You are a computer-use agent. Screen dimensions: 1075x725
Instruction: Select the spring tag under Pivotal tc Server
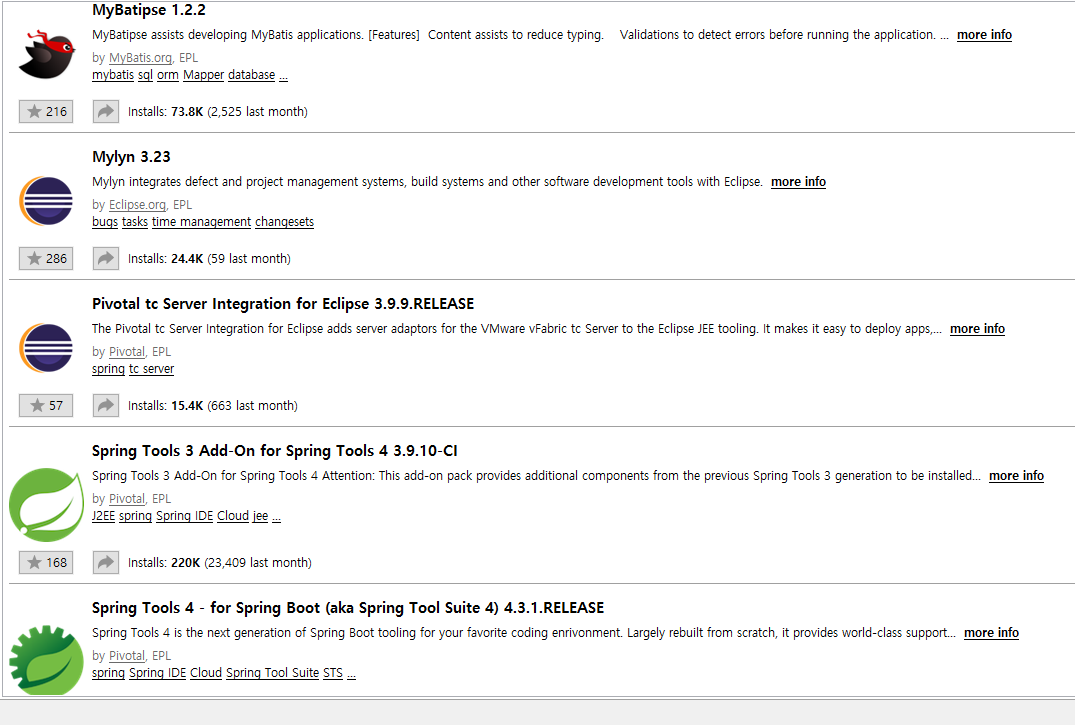tap(108, 368)
